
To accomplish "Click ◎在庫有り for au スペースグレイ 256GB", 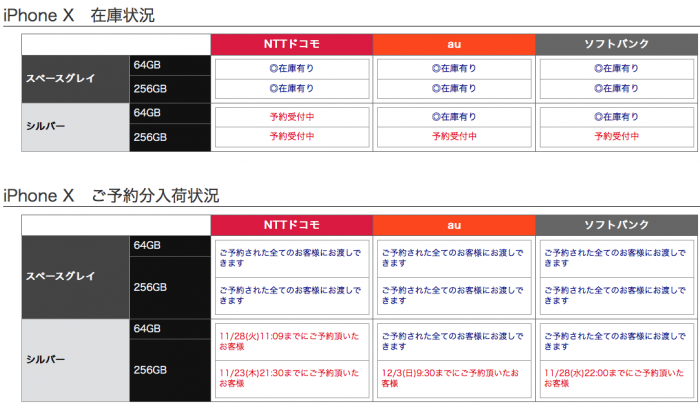I will click(x=454, y=88).
